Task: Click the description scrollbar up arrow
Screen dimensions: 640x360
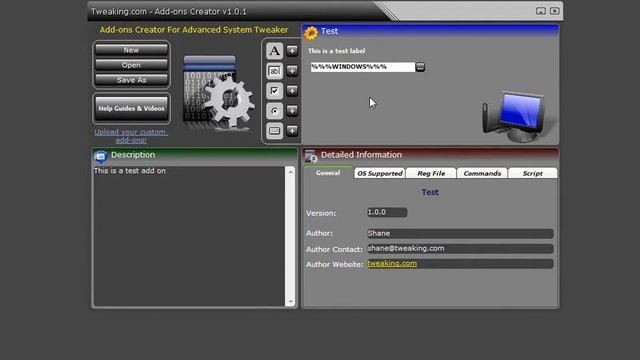Action: (291, 172)
